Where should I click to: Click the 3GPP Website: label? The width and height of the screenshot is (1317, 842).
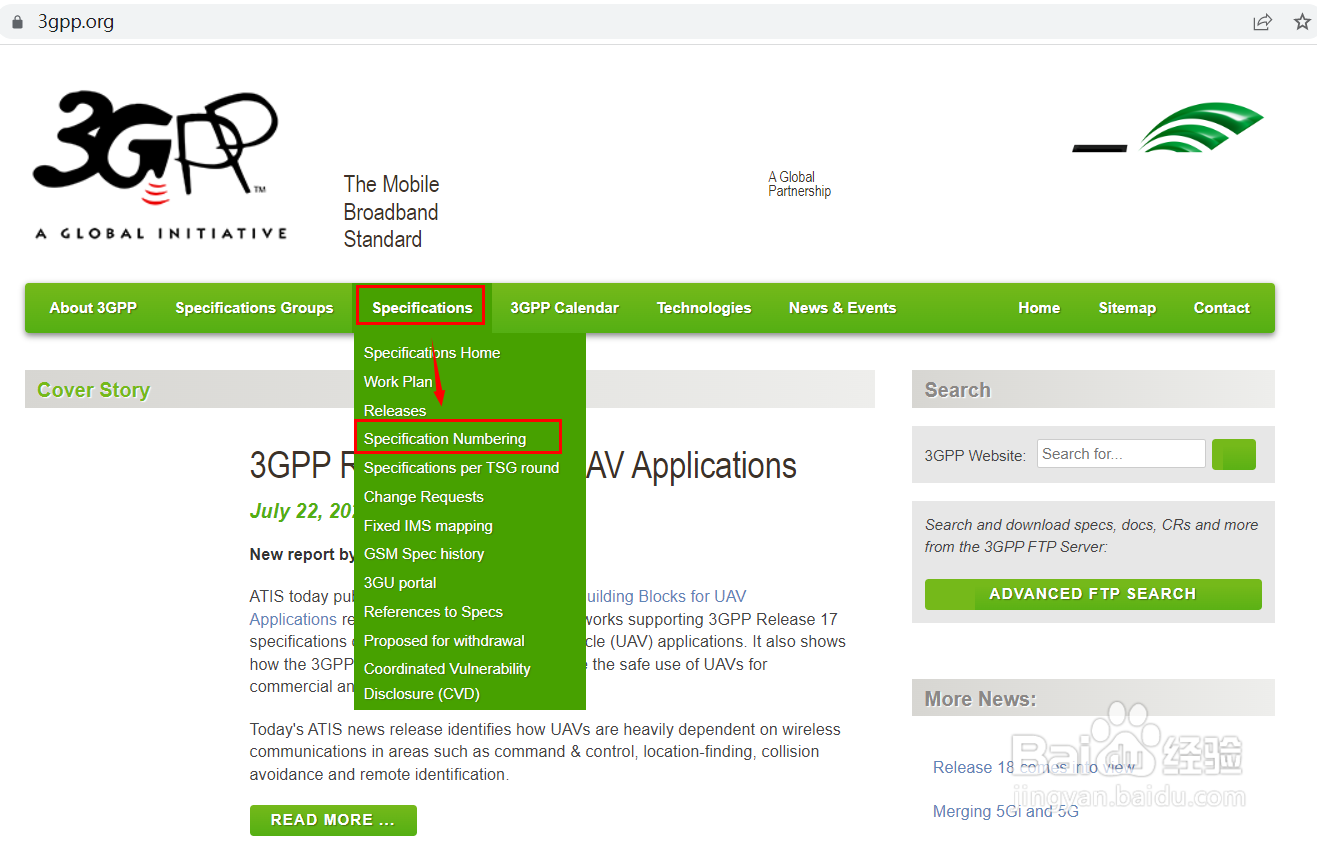click(x=975, y=455)
